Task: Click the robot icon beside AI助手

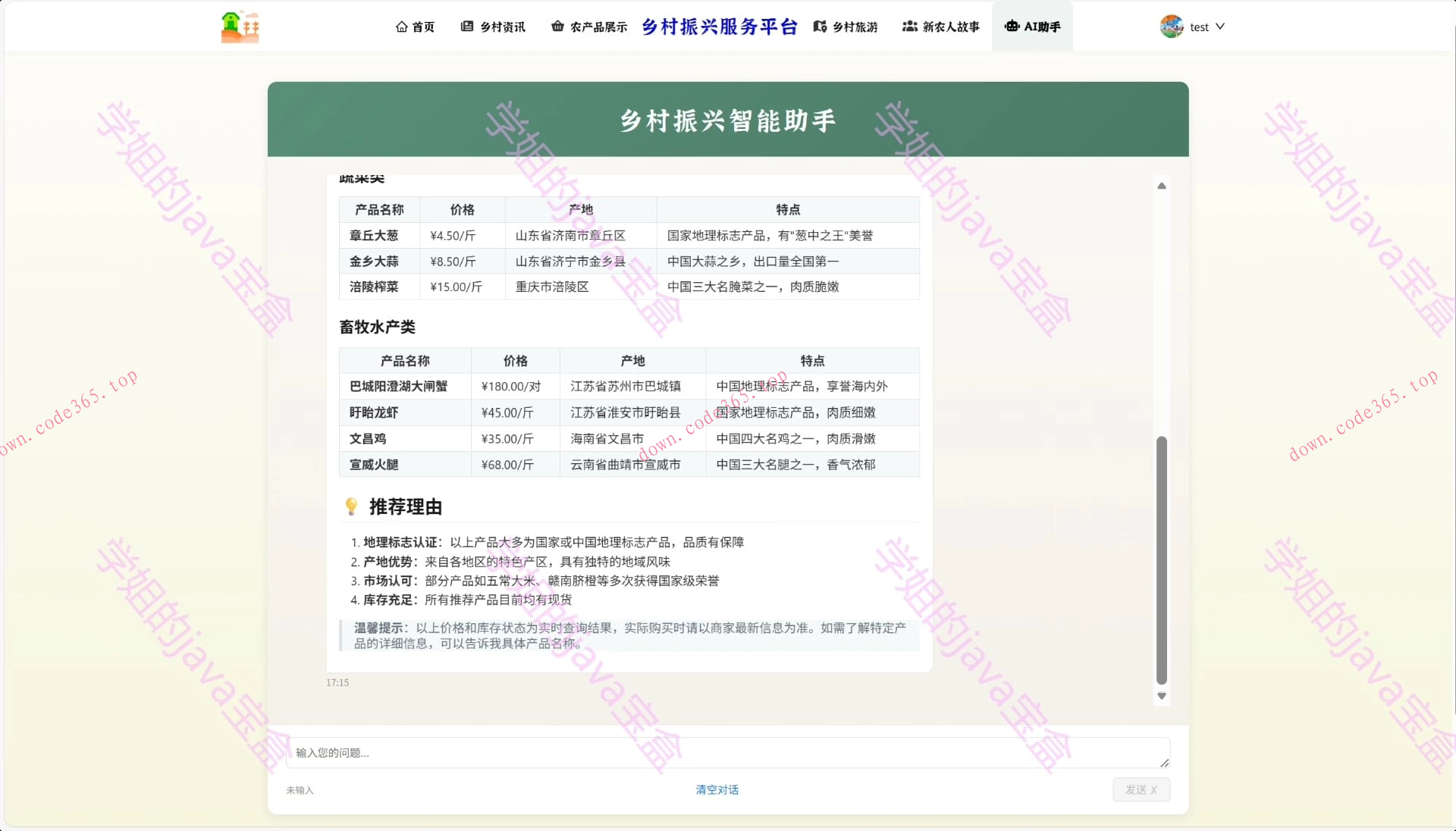Action: 1012,26
